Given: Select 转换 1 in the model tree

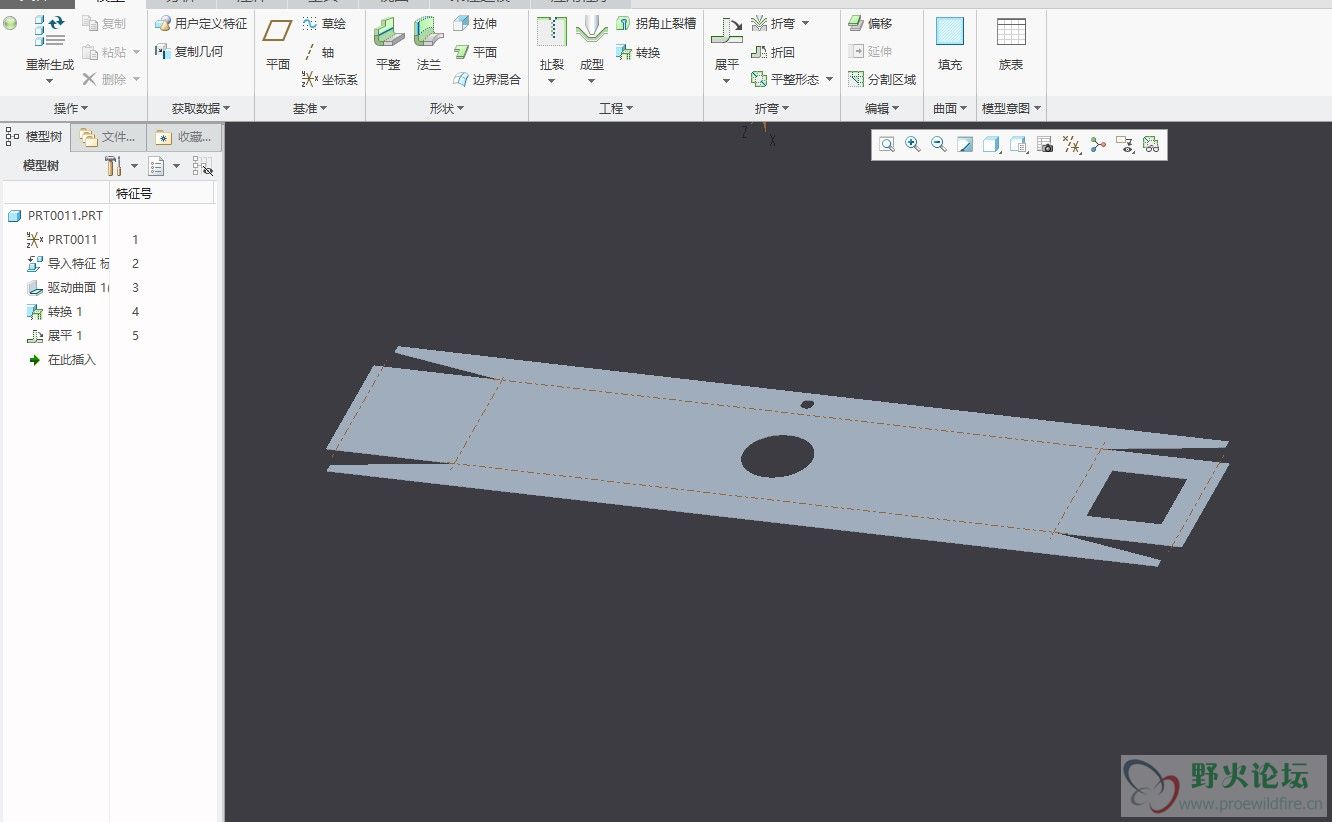Looking at the screenshot, I should coord(55,311).
